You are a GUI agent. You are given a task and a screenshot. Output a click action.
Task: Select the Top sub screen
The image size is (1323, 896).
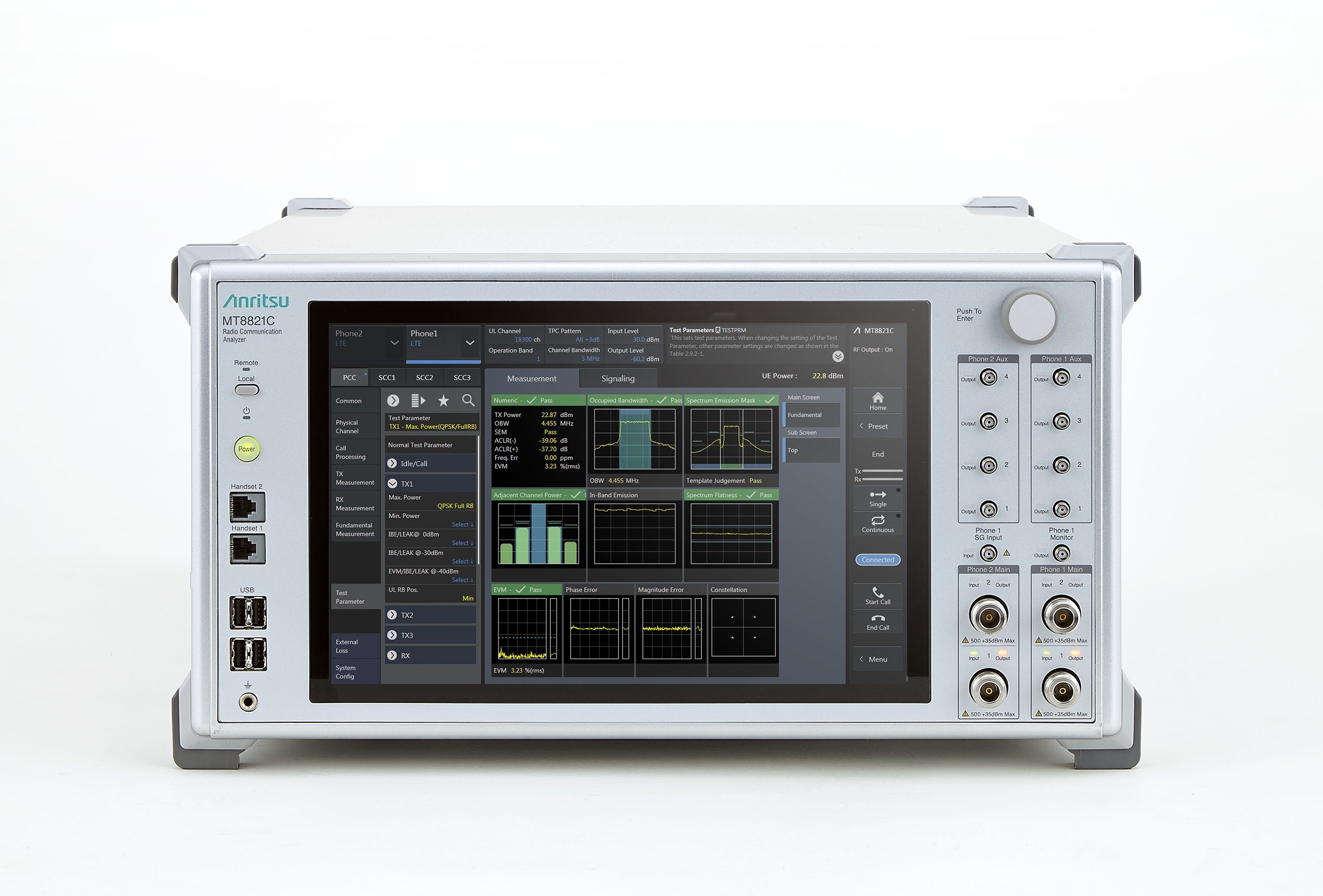pos(811,450)
